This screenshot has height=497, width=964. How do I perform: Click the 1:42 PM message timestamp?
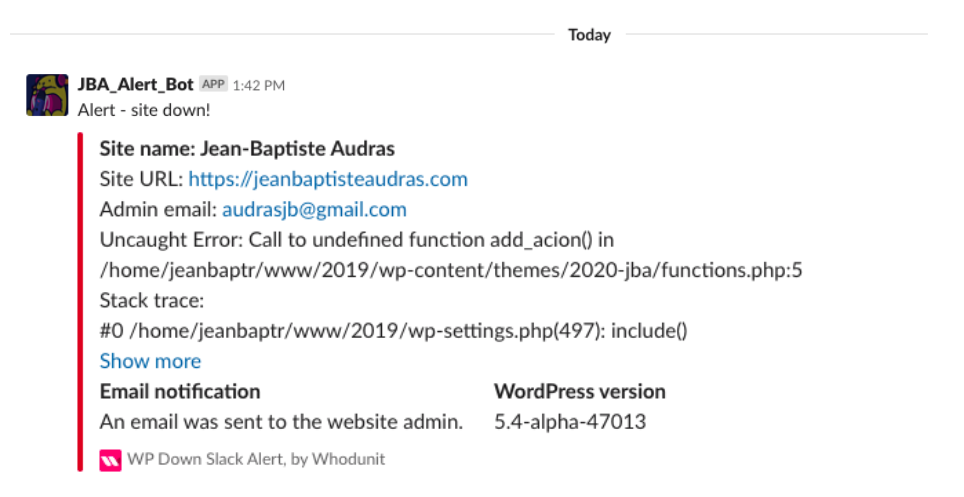259,85
